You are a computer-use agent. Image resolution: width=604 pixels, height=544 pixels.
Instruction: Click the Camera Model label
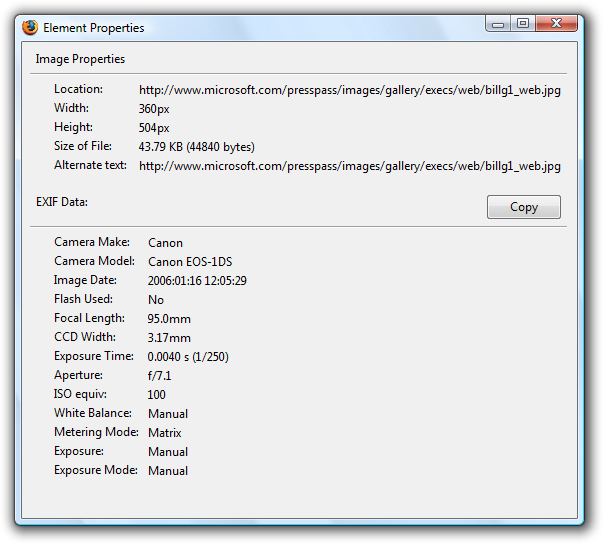pos(94,261)
